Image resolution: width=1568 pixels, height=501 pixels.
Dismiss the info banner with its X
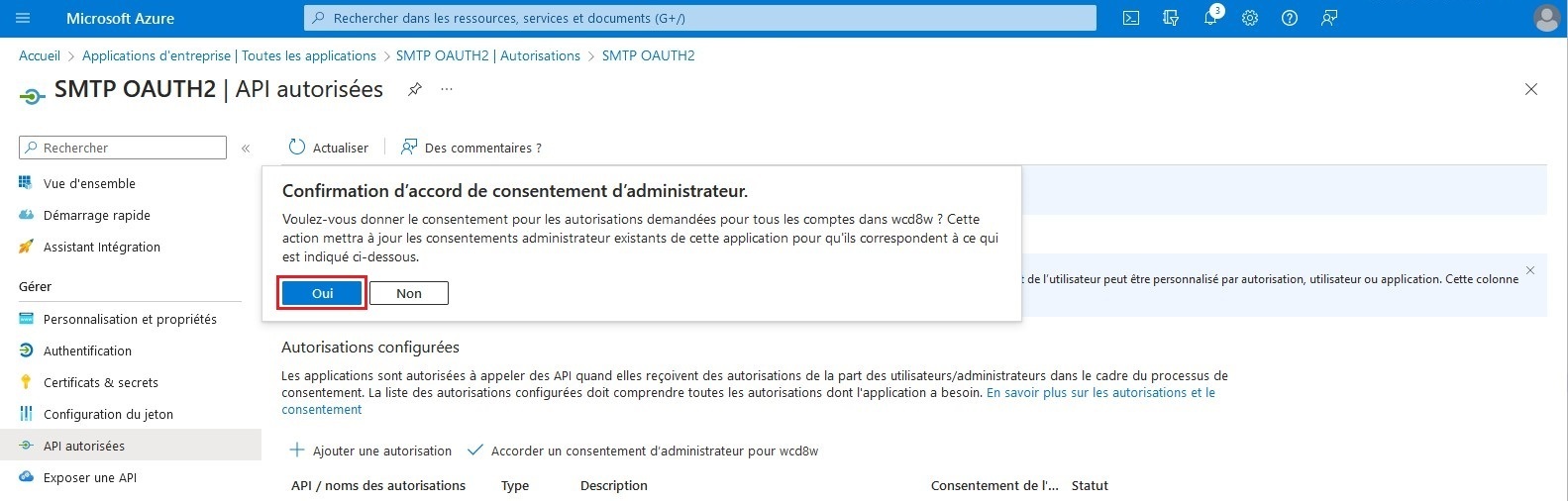[1530, 270]
